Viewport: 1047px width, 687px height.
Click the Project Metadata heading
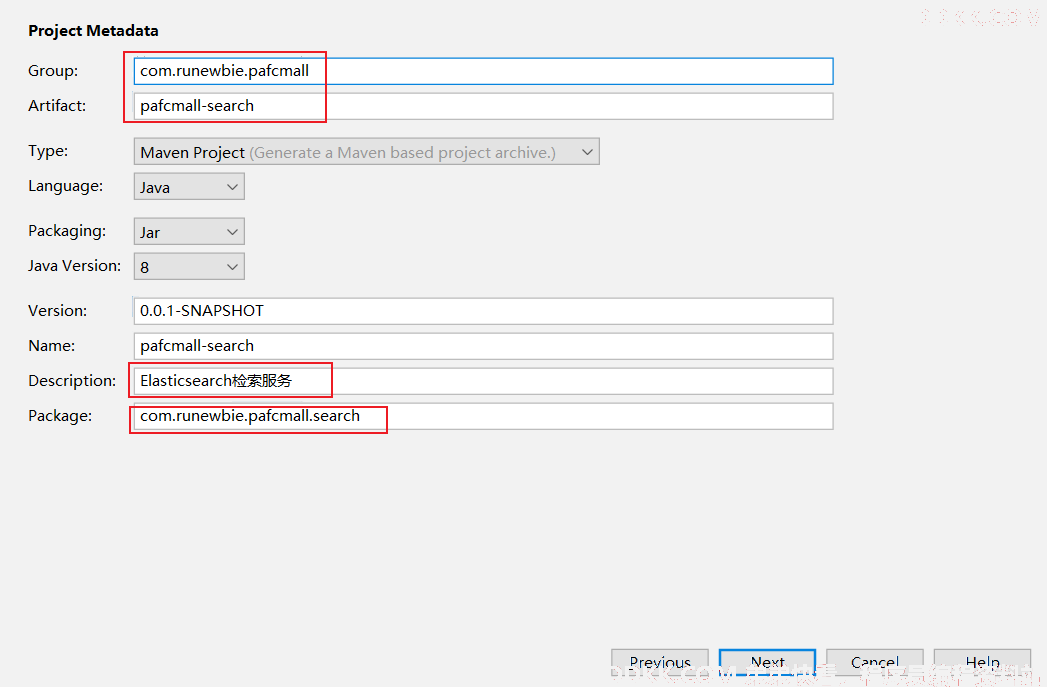93,31
